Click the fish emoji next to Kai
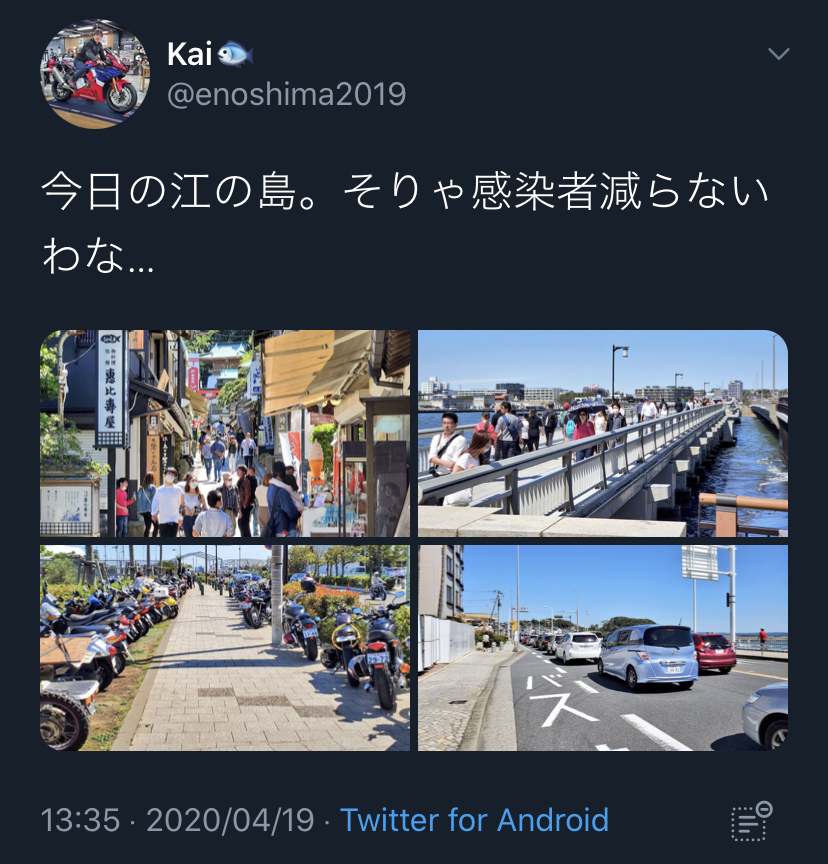828x864 pixels. pyautogui.click(x=235, y=55)
